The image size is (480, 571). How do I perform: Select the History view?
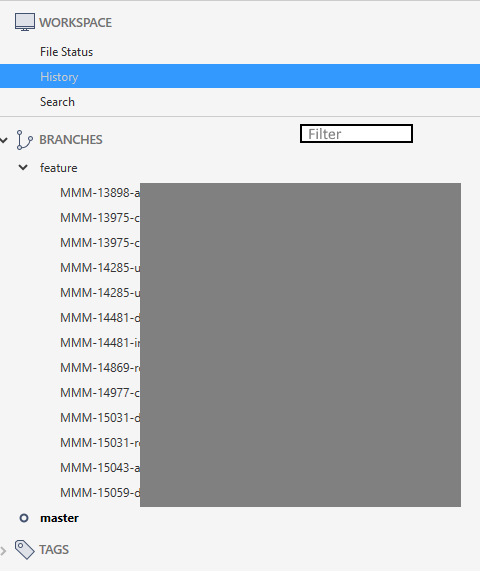[x=240, y=76]
